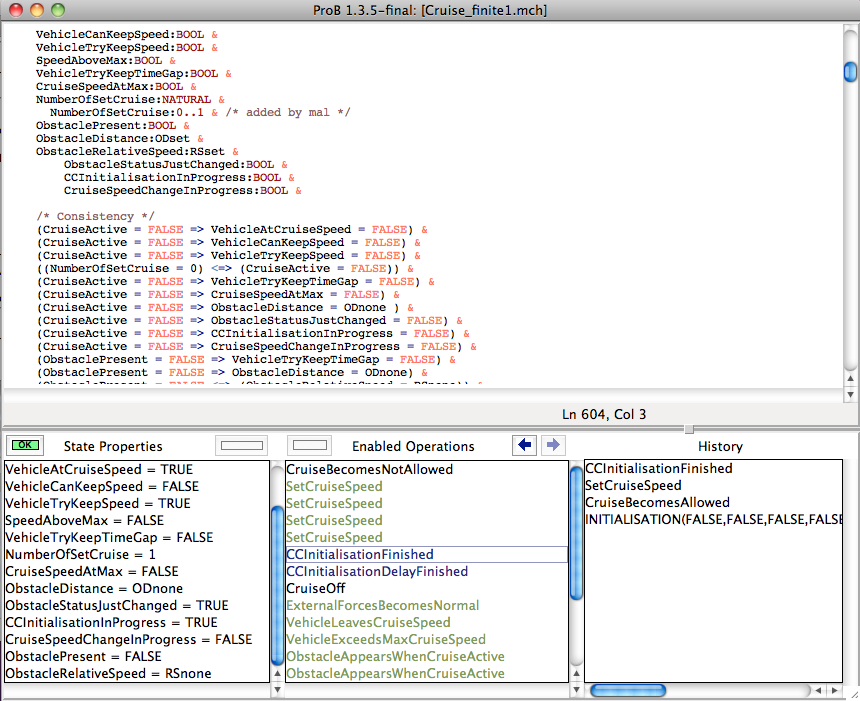This screenshot has width=860, height=701.
Task: Click the empty indicator left of Enabled Operations
Action: pos(311,446)
